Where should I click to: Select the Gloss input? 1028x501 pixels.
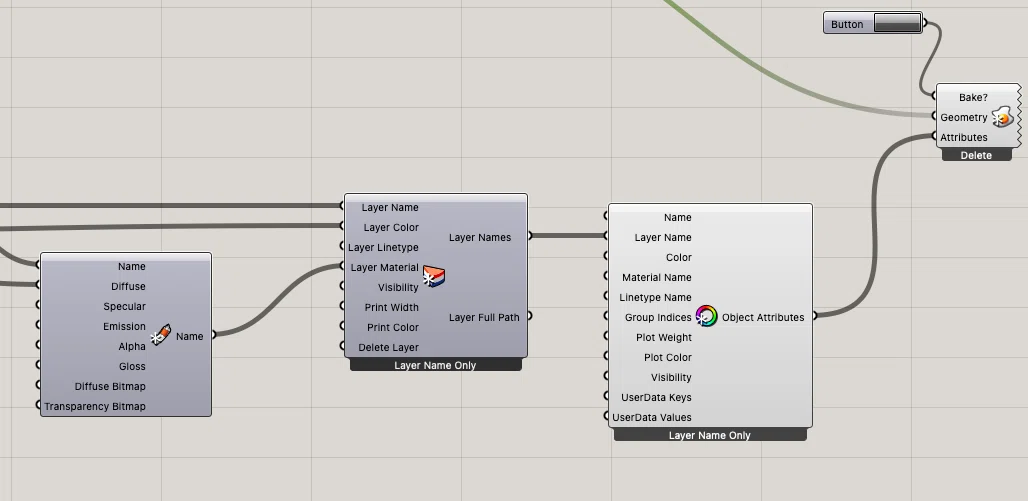pyautogui.click(x=132, y=367)
